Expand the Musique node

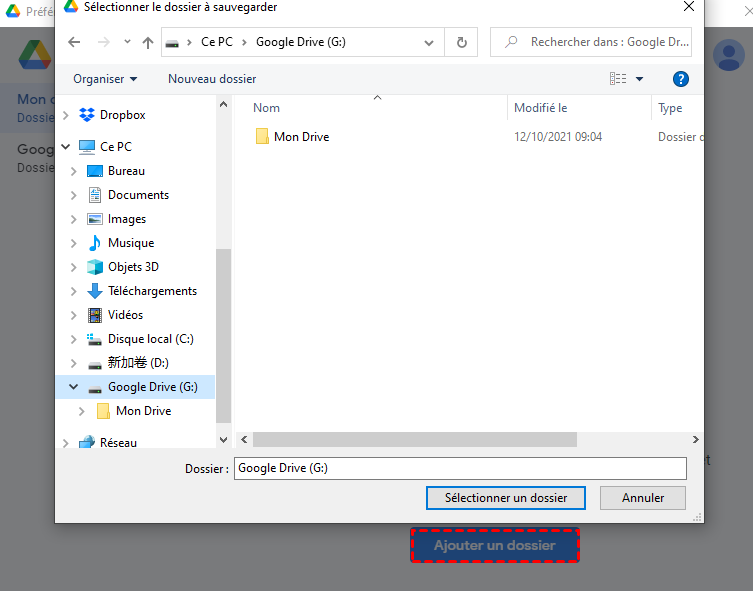[73, 243]
